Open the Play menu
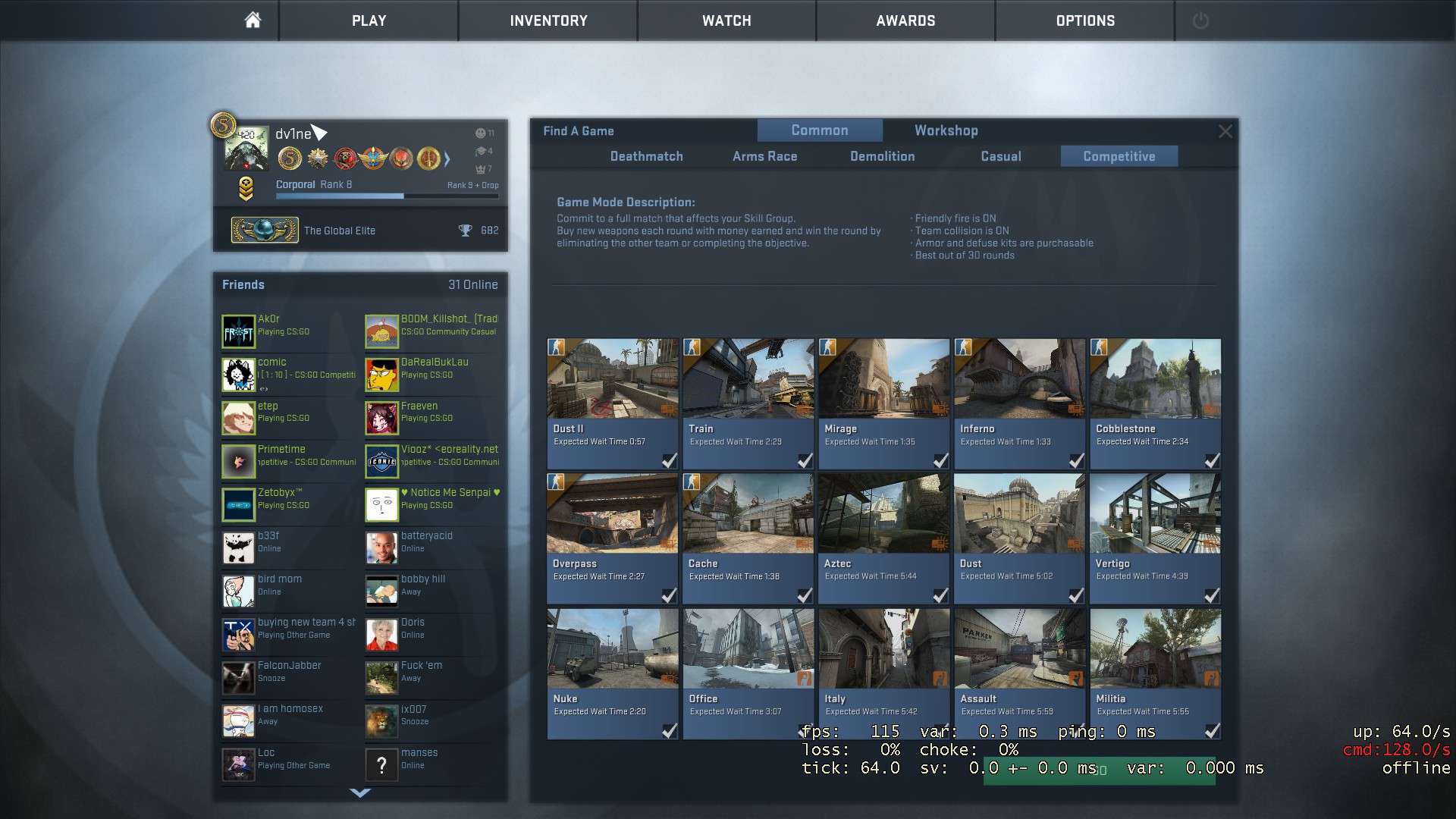Viewport: 1456px width, 819px height. (369, 20)
